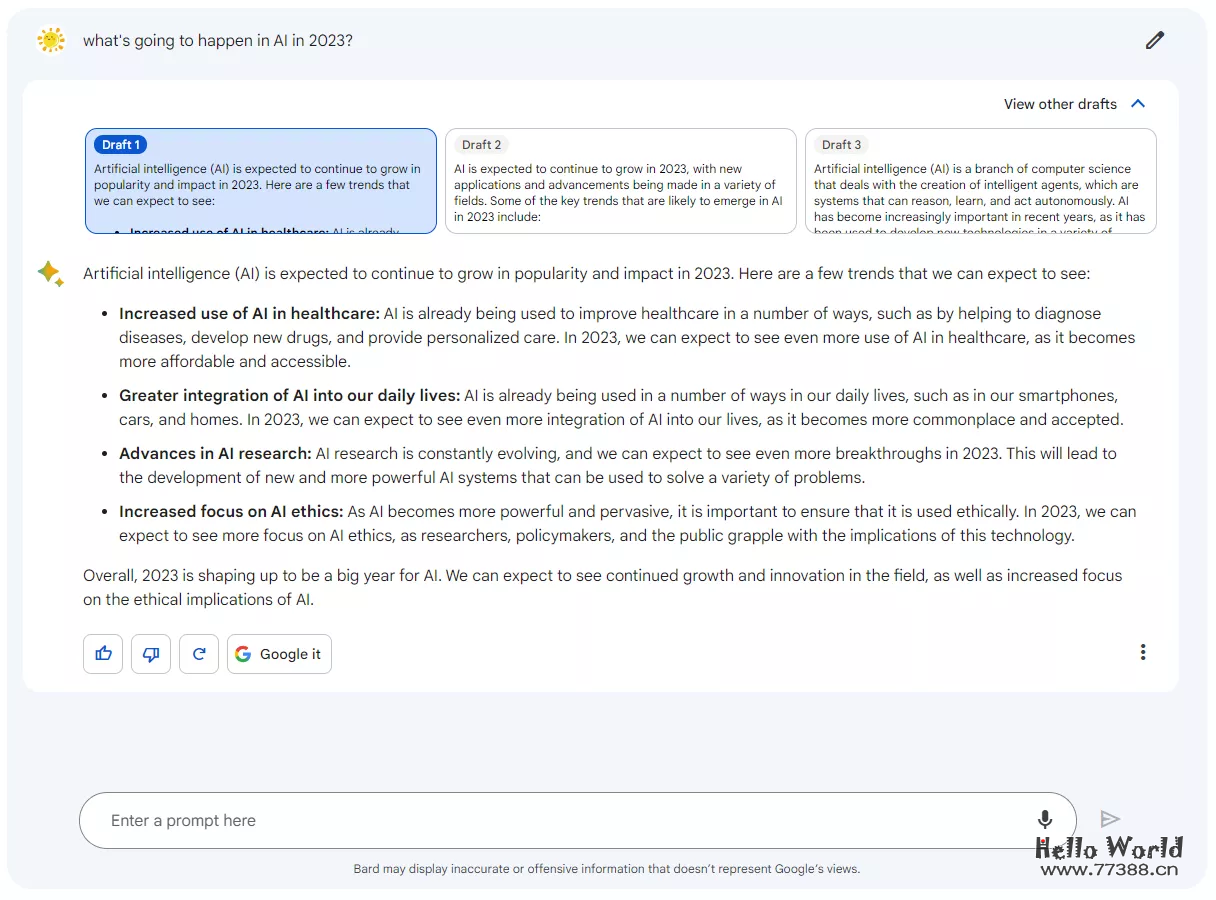Select the Draft 1 card
The image size is (1216, 900).
[x=261, y=181]
